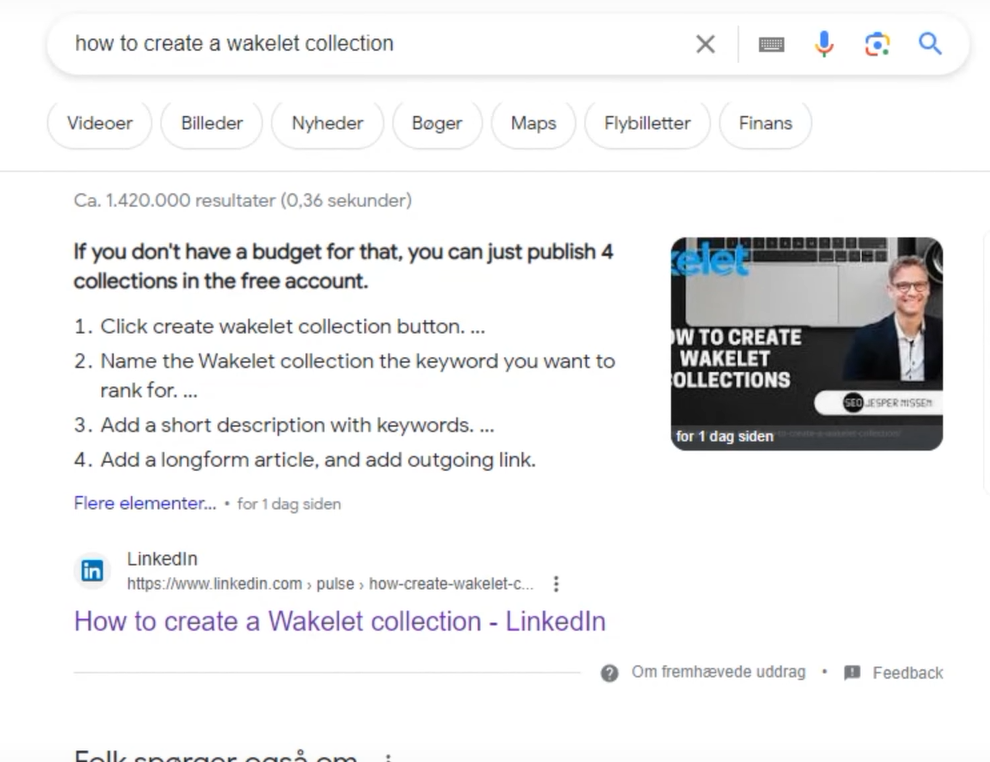Image resolution: width=990 pixels, height=762 pixels.
Task: Open the on-screen keyboard icon
Action: click(771, 44)
